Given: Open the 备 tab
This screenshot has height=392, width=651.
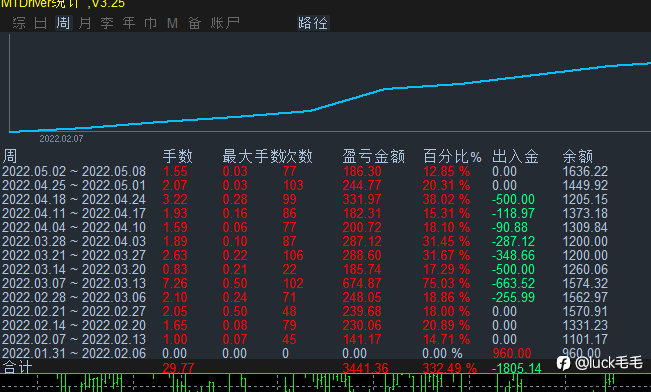Looking at the screenshot, I should pyautogui.click(x=195, y=23).
